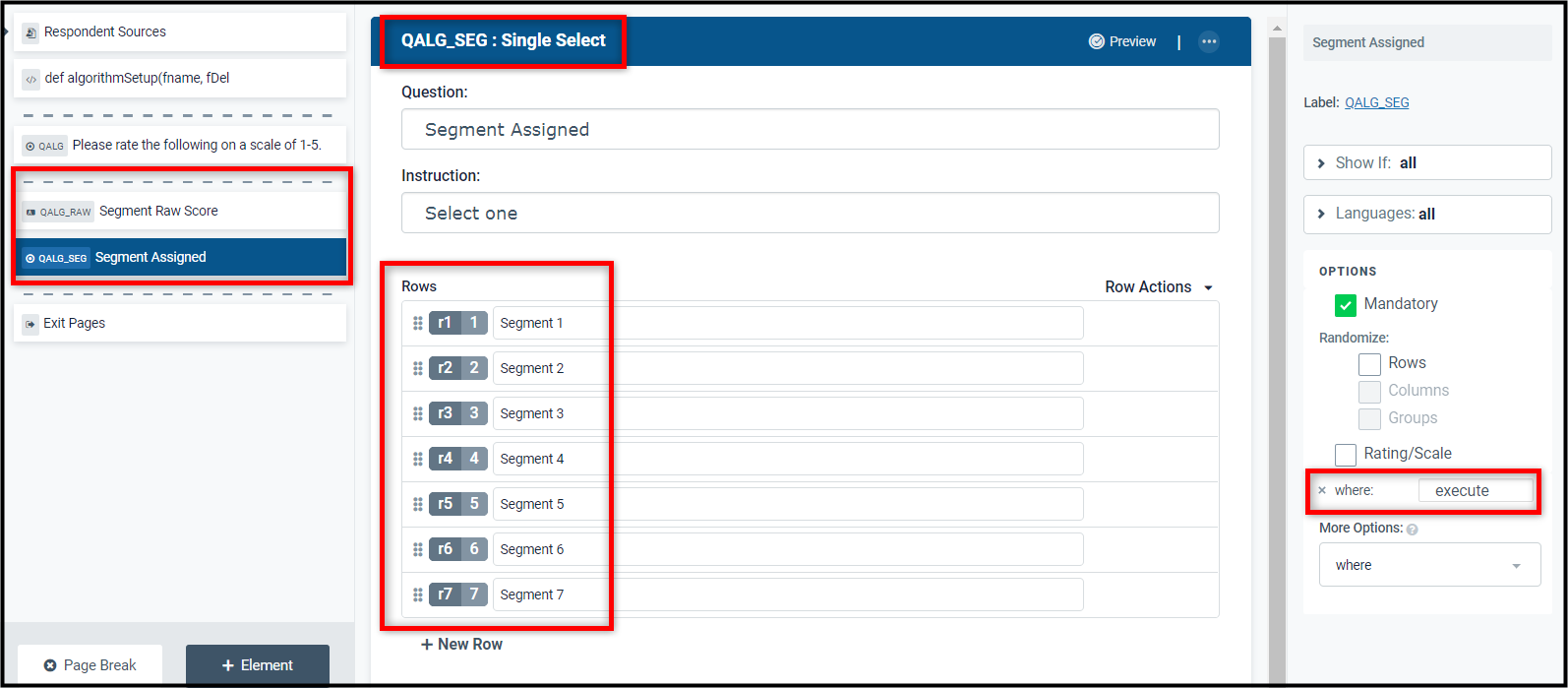
Task: Click the r1 row label badge
Action: [446, 323]
